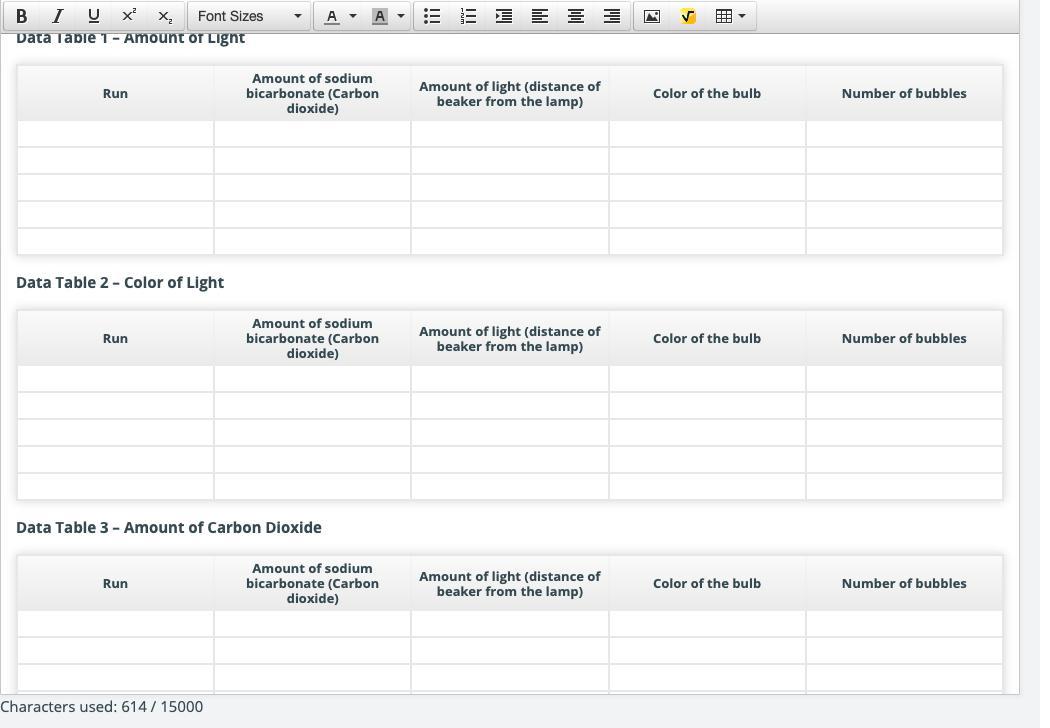Toggle italic formatting
This screenshot has height=728, width=1050.
[58, 16]
